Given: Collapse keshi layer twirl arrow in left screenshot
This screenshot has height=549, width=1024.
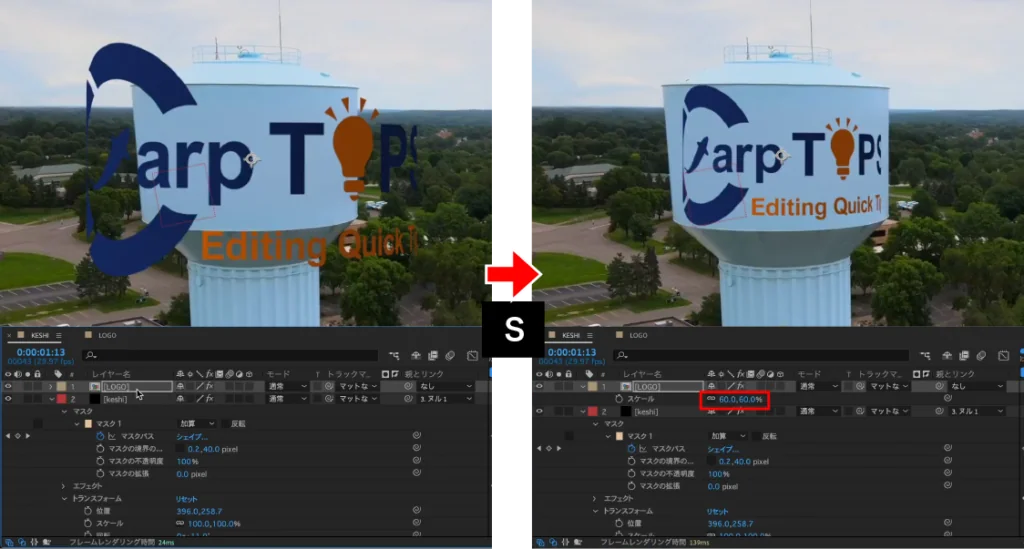Looking at the screenshot, I should point(50,399).
